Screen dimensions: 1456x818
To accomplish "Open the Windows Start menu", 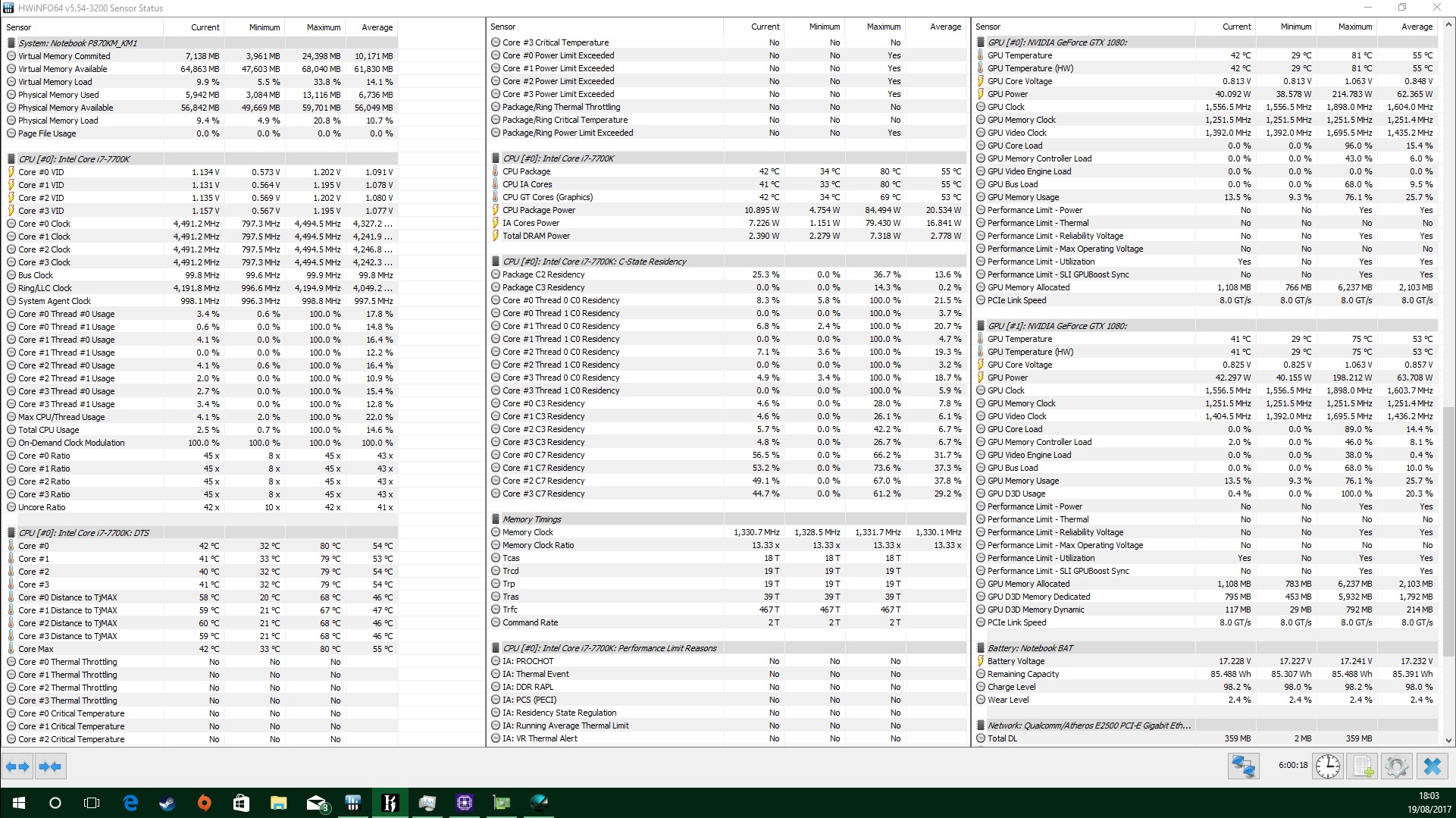I will pos(18,803).
